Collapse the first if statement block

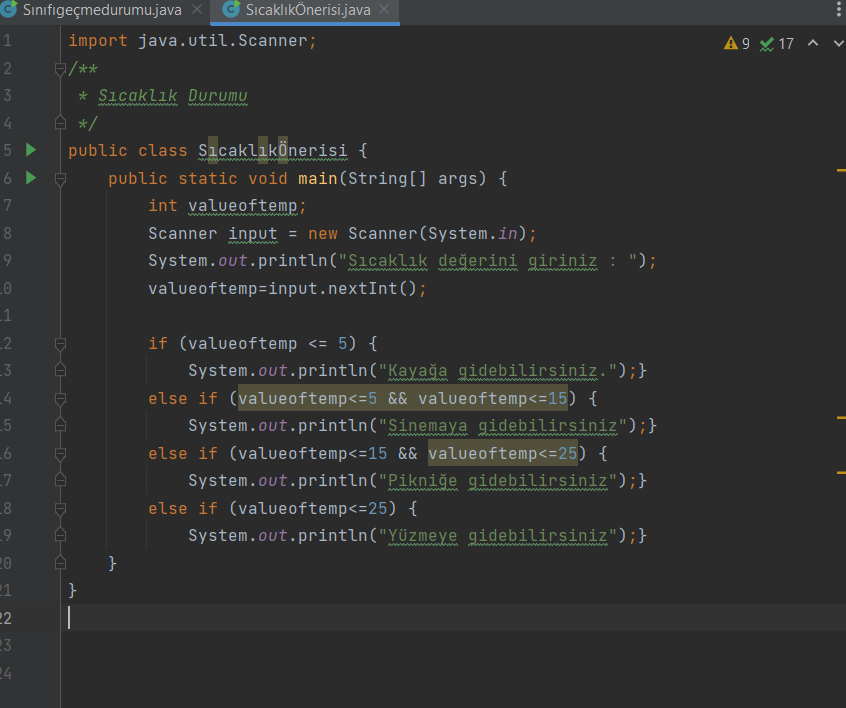(60, 343)
